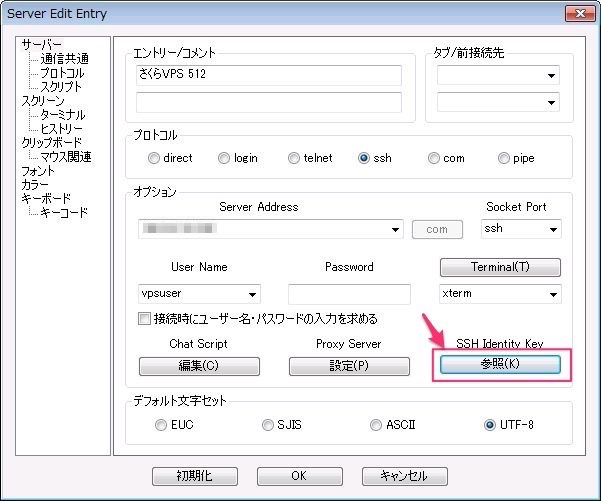
Task: Select UTF-8 as default character set
Action: [490, 425]
